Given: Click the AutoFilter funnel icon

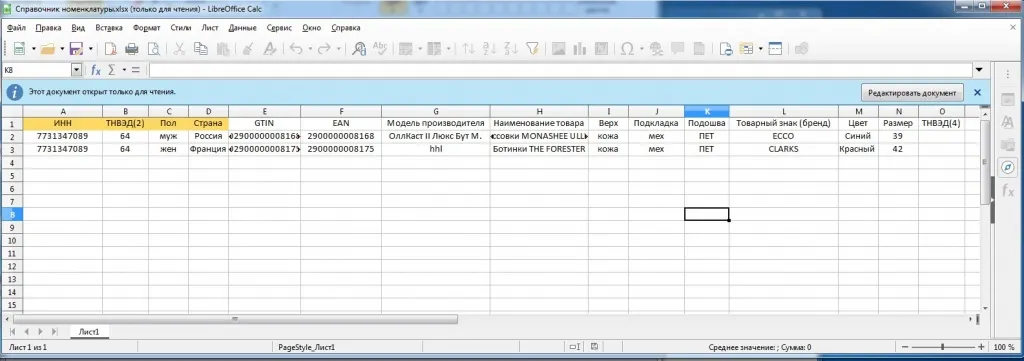Looking at the screenshot, I should coord(533,49).
